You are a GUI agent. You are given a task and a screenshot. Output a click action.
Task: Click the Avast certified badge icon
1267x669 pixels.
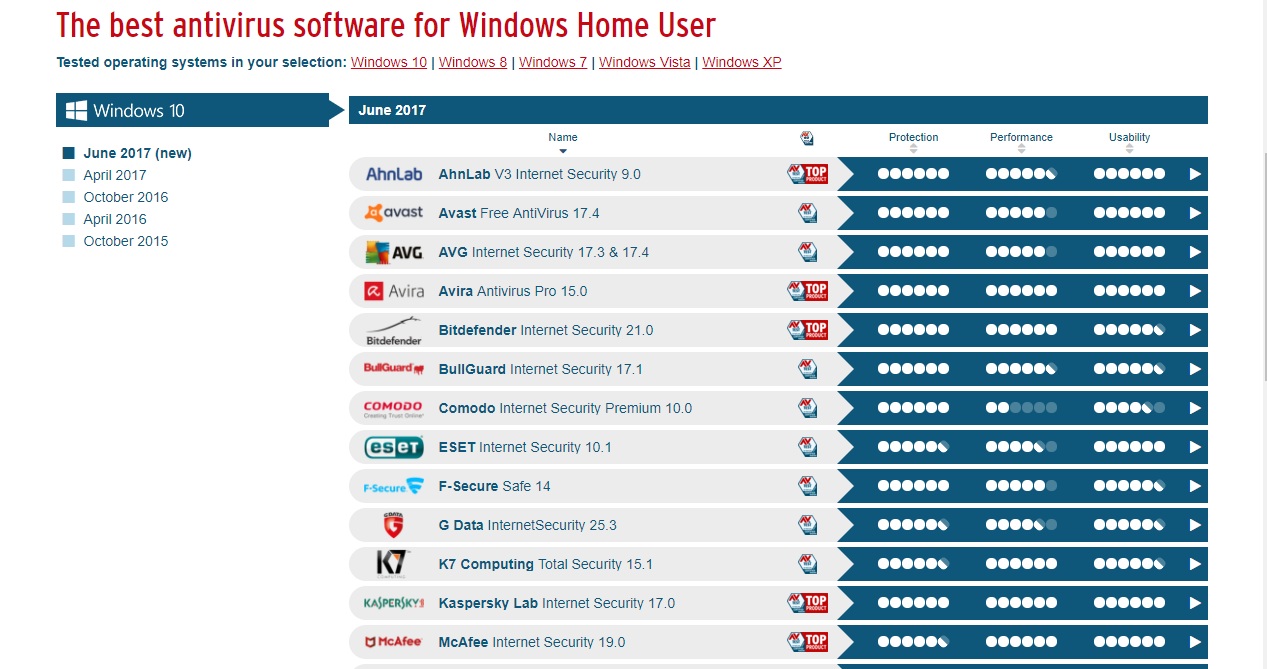(807, 213)
